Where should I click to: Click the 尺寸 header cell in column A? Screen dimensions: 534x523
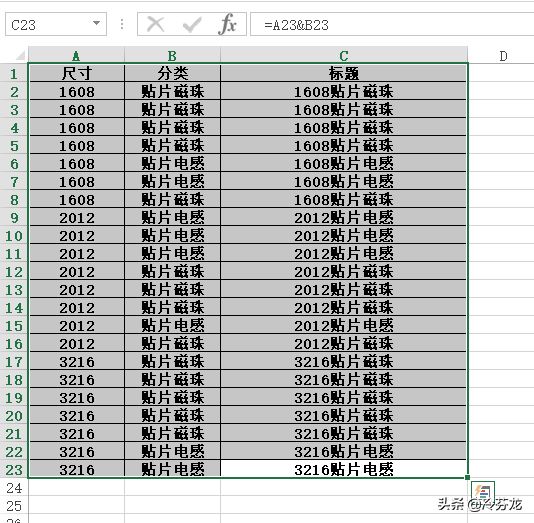pyautogui.click(x=77, y=73)
